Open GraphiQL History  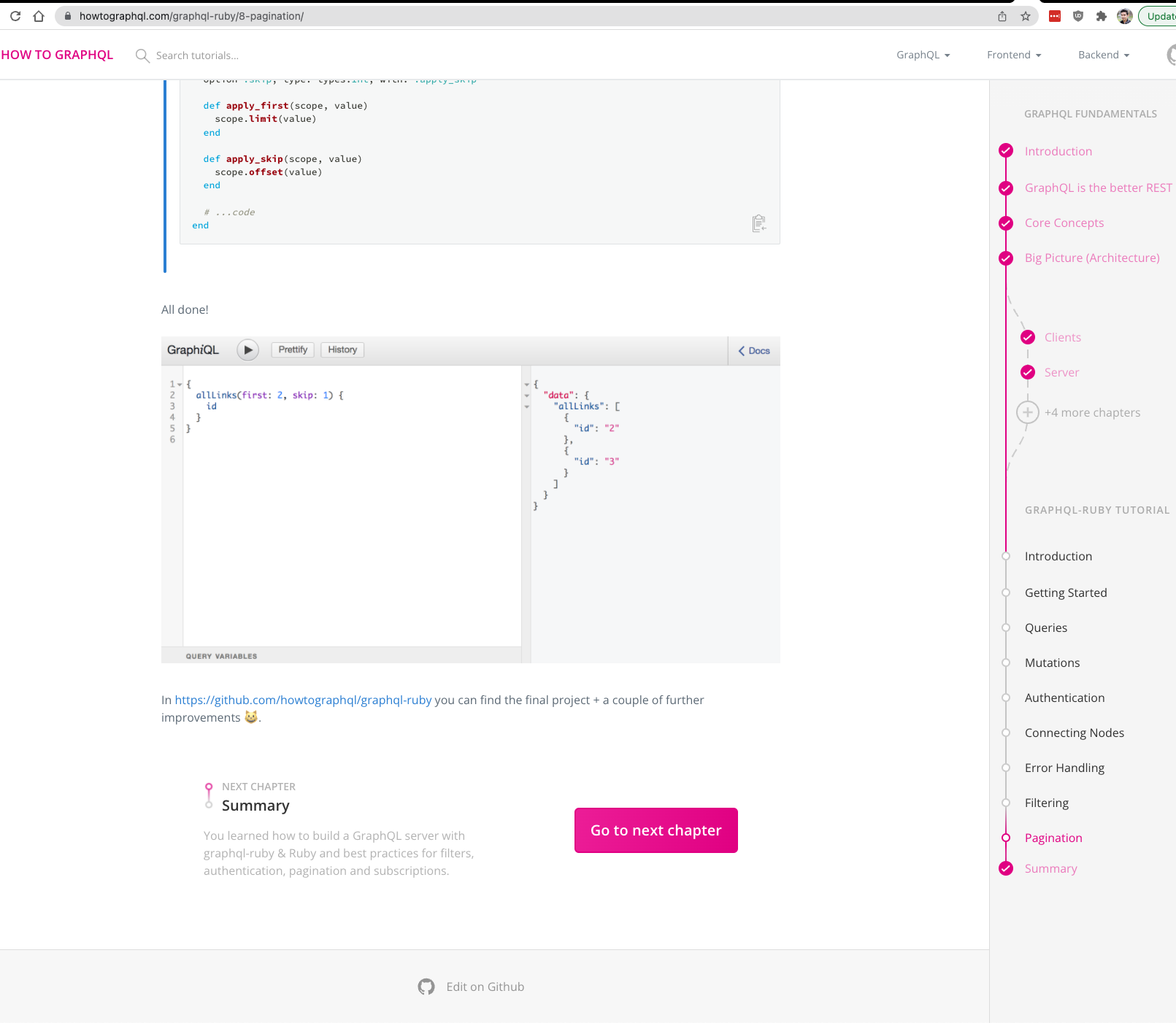(342, 350)
